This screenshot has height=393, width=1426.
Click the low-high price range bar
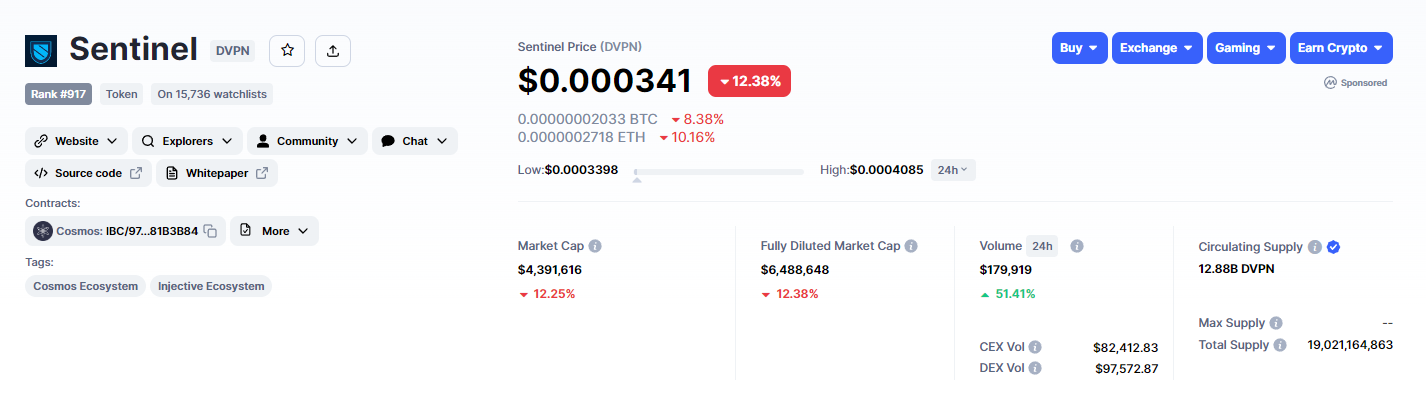[x=718, y=172]
